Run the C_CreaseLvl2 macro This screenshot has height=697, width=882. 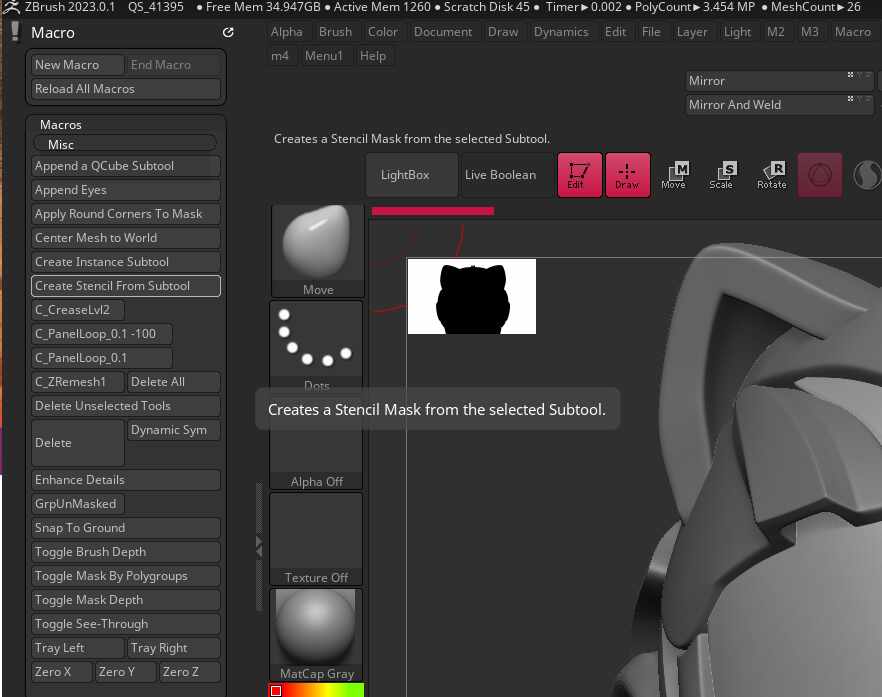78,310
